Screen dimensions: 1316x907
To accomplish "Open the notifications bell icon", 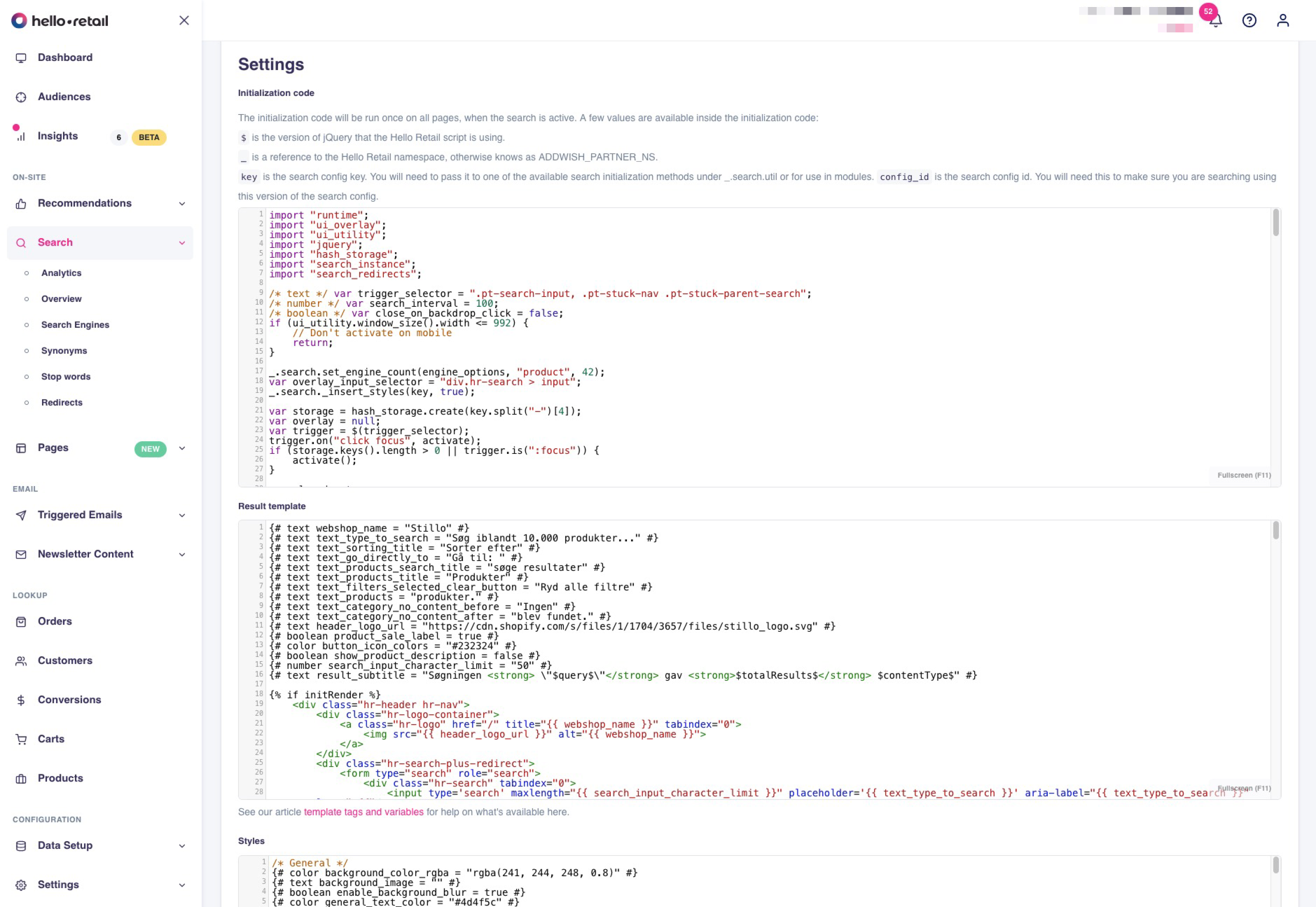I will (1216, 20).
